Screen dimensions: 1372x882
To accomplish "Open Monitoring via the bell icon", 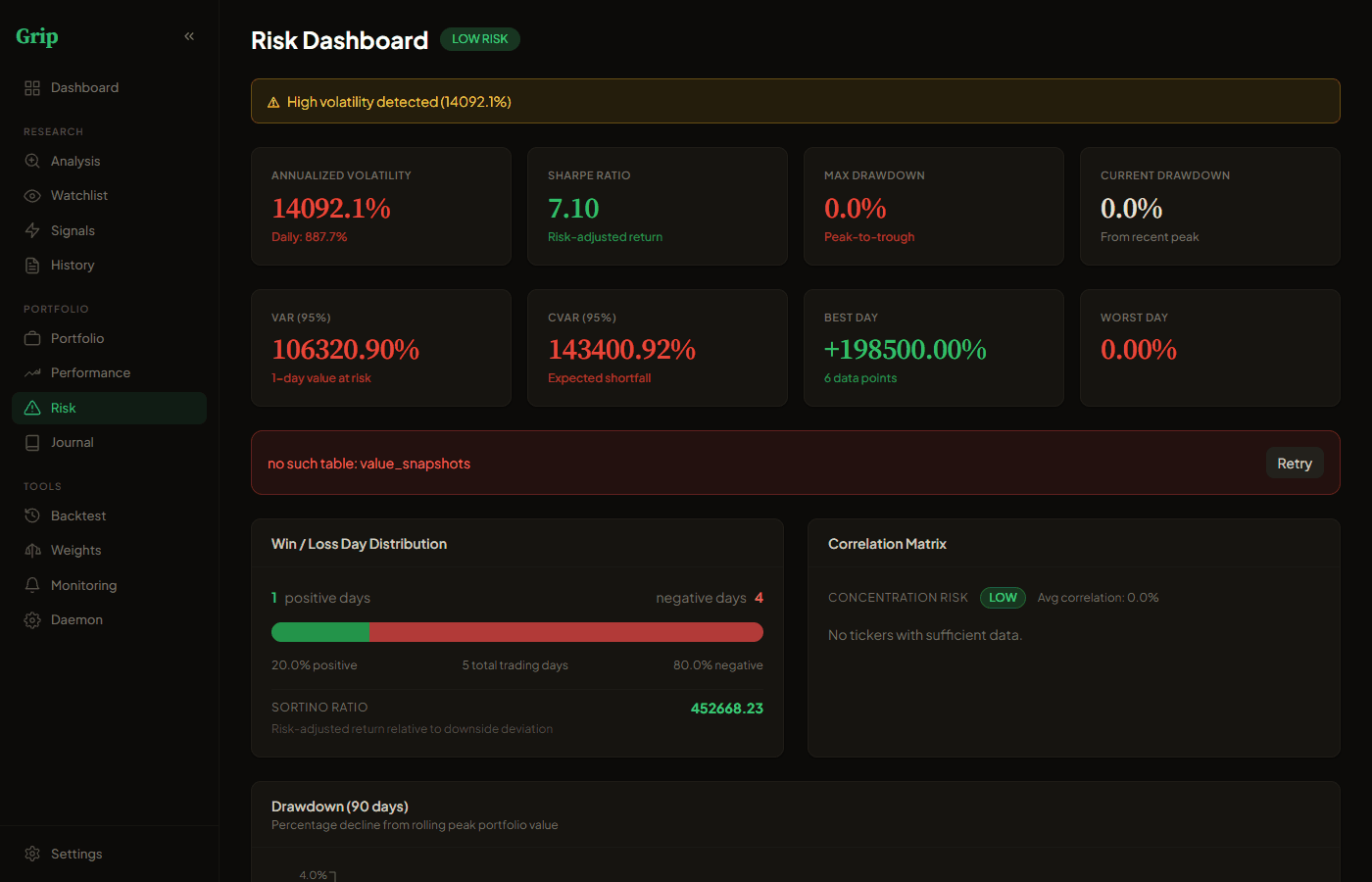I will click(x=32, y=585).
